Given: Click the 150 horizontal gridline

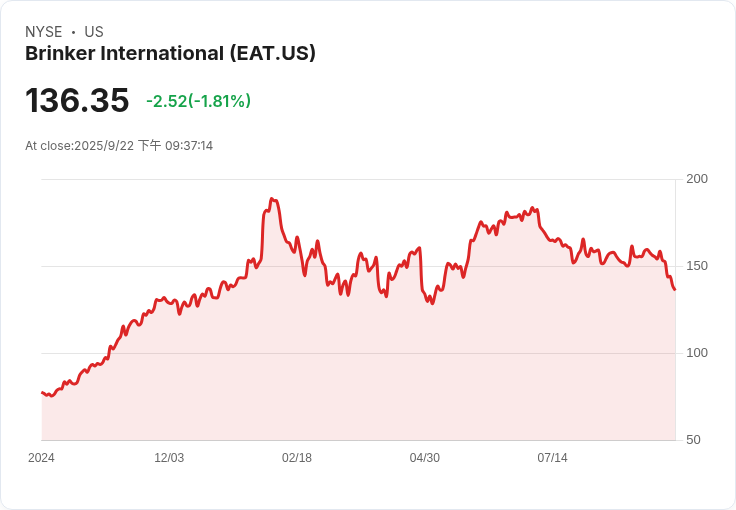Looking at the screenshot, I should click(x=359, y=266).
